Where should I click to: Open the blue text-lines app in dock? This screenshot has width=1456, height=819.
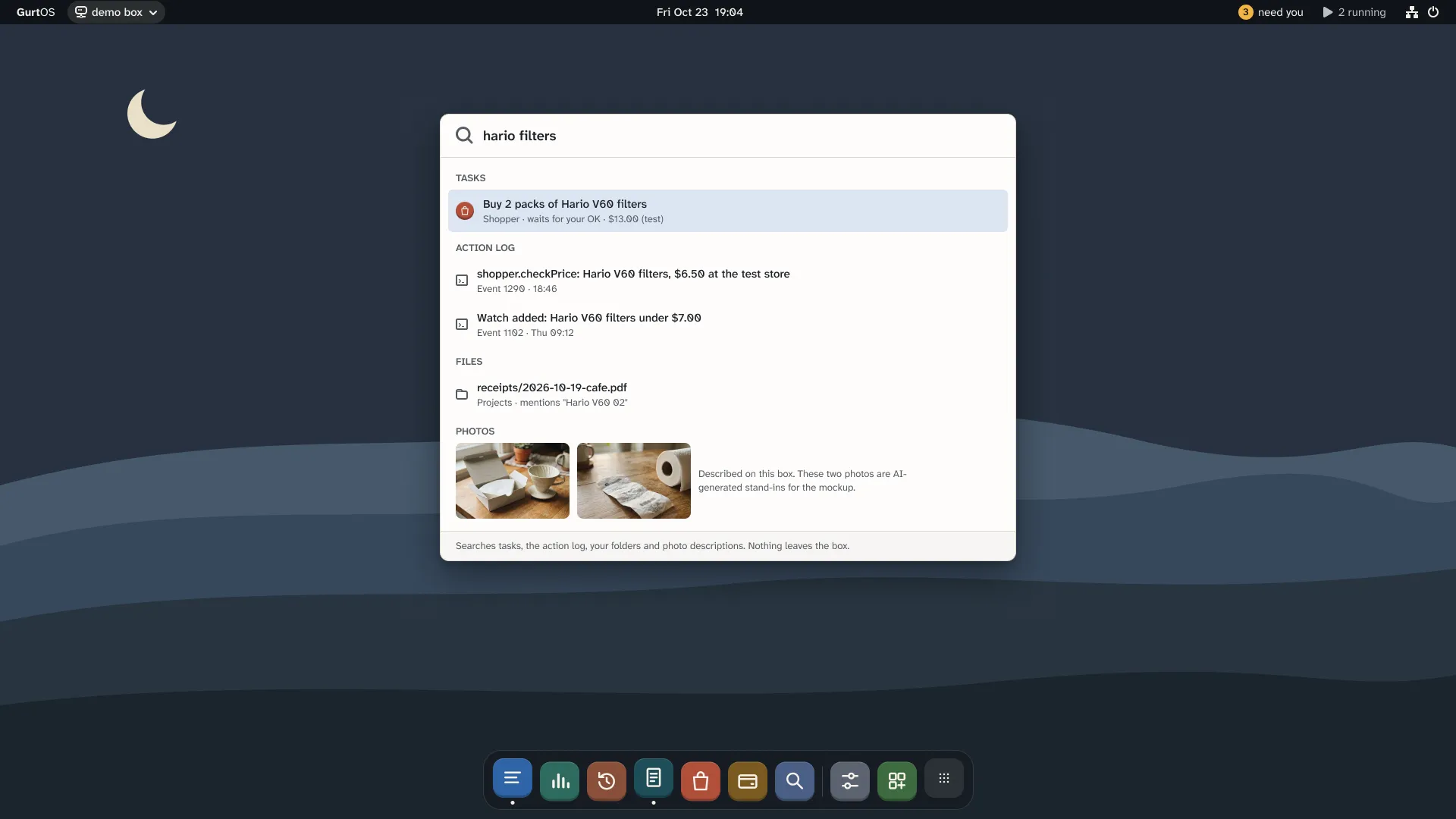pos(513,779)
